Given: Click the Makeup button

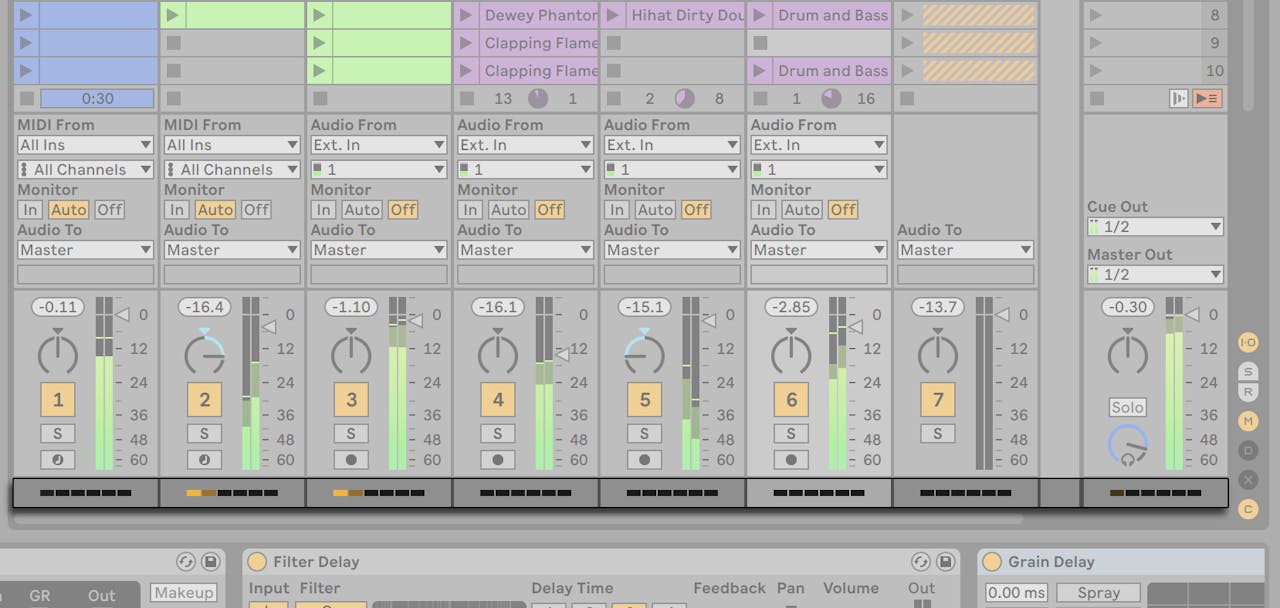Looking at the screenshot, I should tap(183, 592).
